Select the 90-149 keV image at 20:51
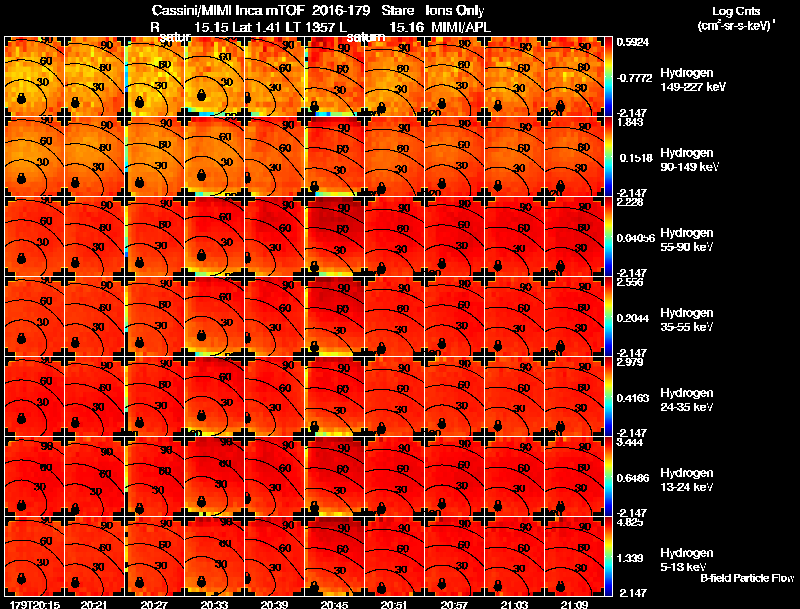800x609 pixels. click(x=394, y=157)
